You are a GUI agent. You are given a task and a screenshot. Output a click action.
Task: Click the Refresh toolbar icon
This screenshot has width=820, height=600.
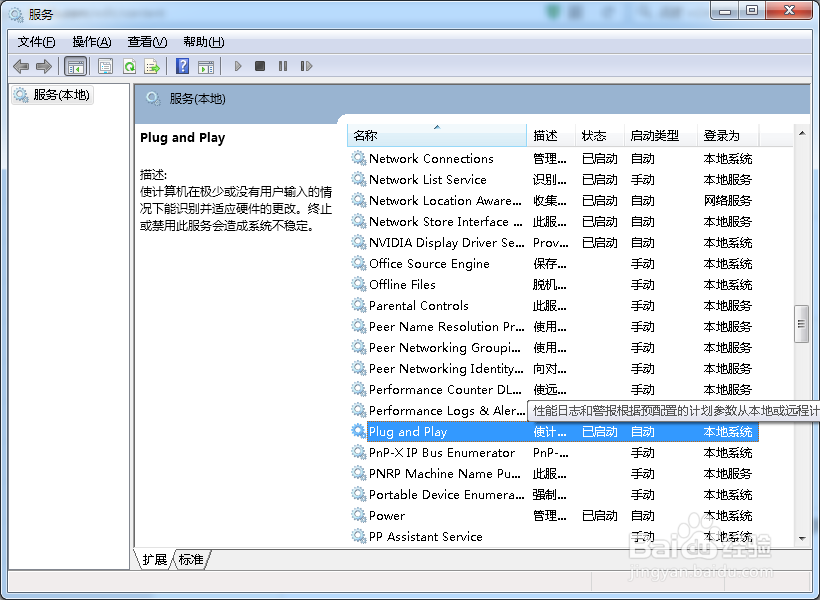click(x=129, y=66)
